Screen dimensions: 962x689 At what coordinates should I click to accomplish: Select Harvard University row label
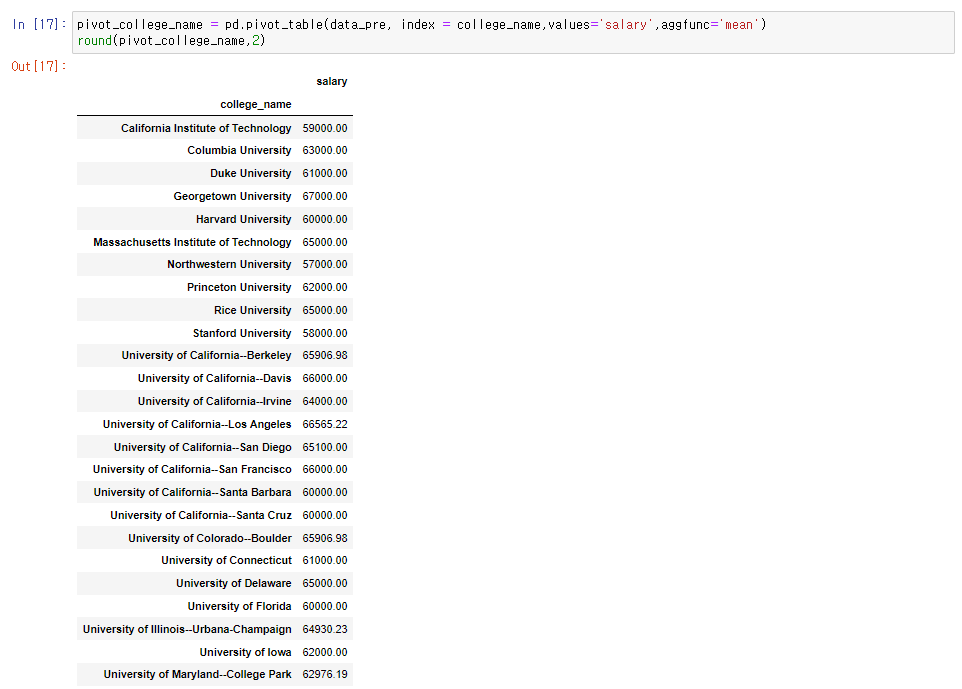tap(244, 219)
